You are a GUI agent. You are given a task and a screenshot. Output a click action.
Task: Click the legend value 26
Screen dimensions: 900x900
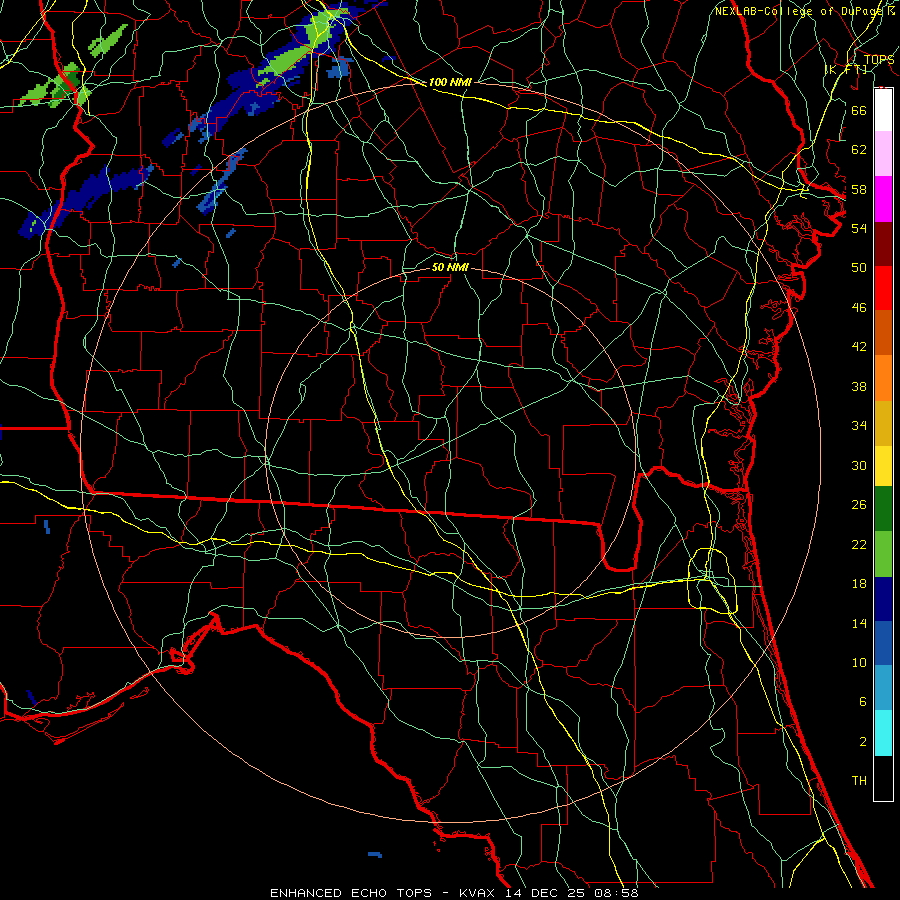(859, 505)
